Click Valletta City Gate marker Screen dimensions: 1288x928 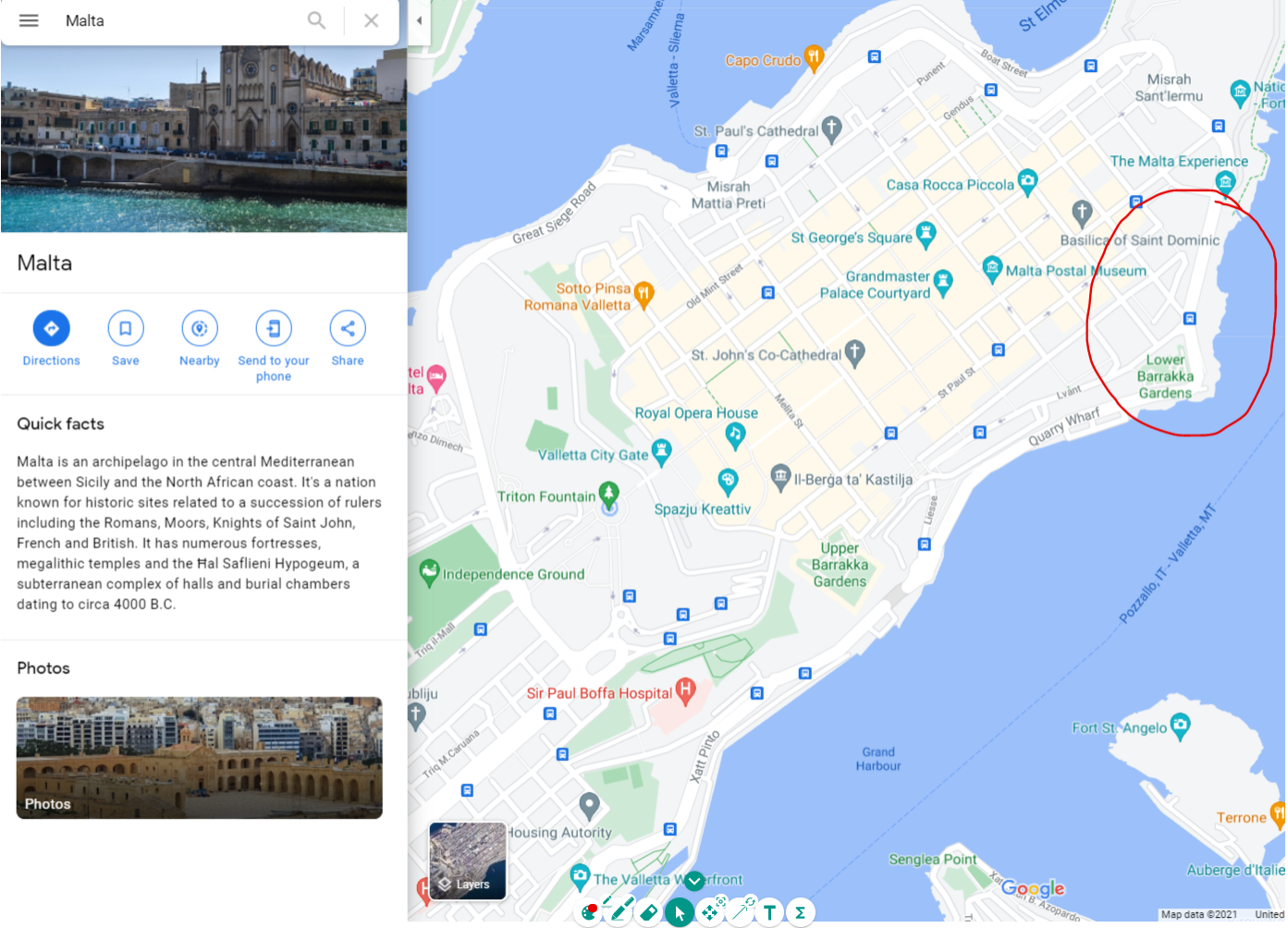click(x=661, y=452)
